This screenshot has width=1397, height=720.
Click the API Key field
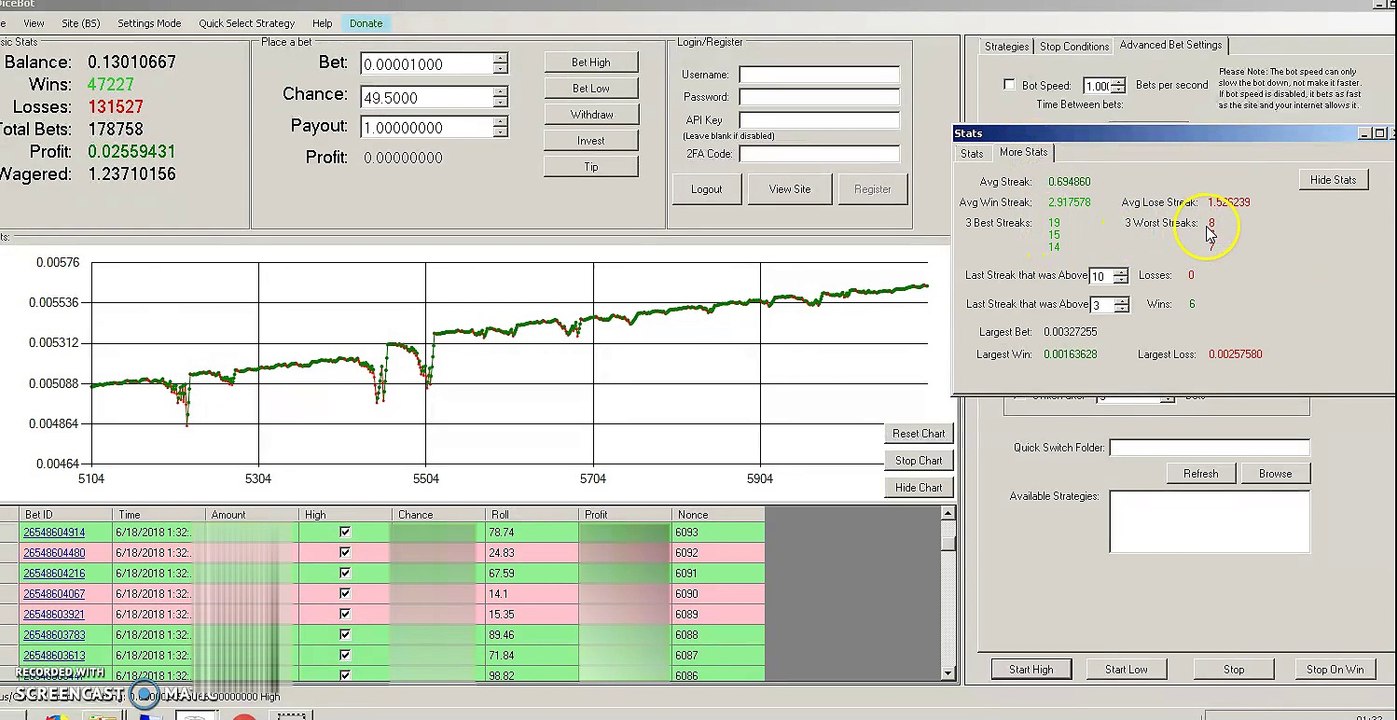click(x=819, y=120)
